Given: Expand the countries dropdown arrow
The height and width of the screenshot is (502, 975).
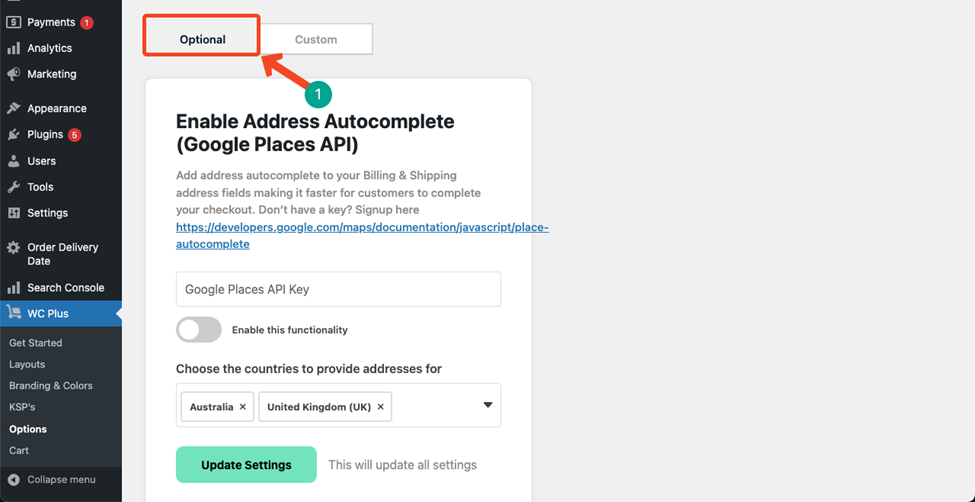Looking at the screenshot, I should tap(488, 405).
